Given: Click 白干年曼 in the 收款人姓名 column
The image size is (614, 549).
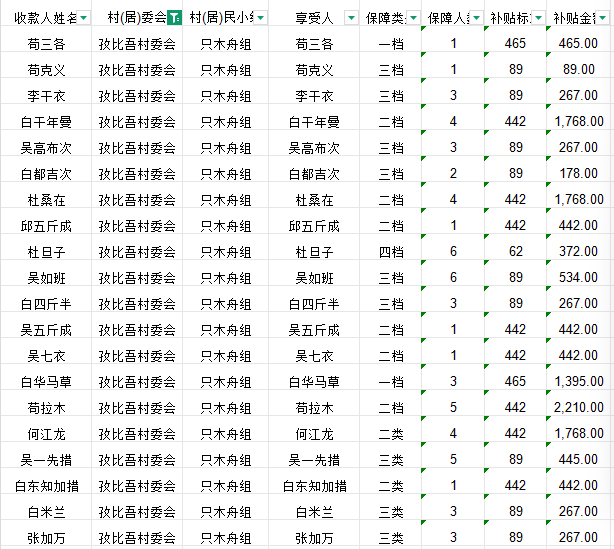Looking at the screenshot, I should tap(47, 122).
